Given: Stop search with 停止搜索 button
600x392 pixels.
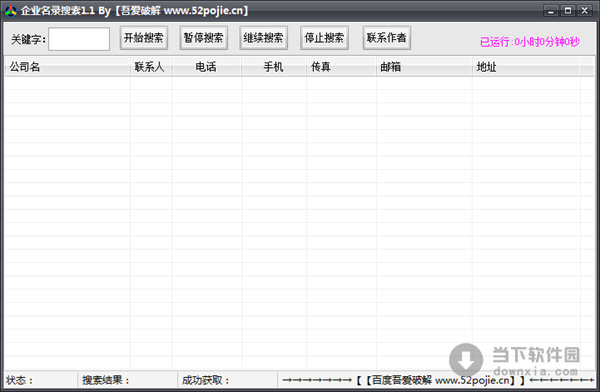Looking at the screenshot, I should click(x=324, y=38).
